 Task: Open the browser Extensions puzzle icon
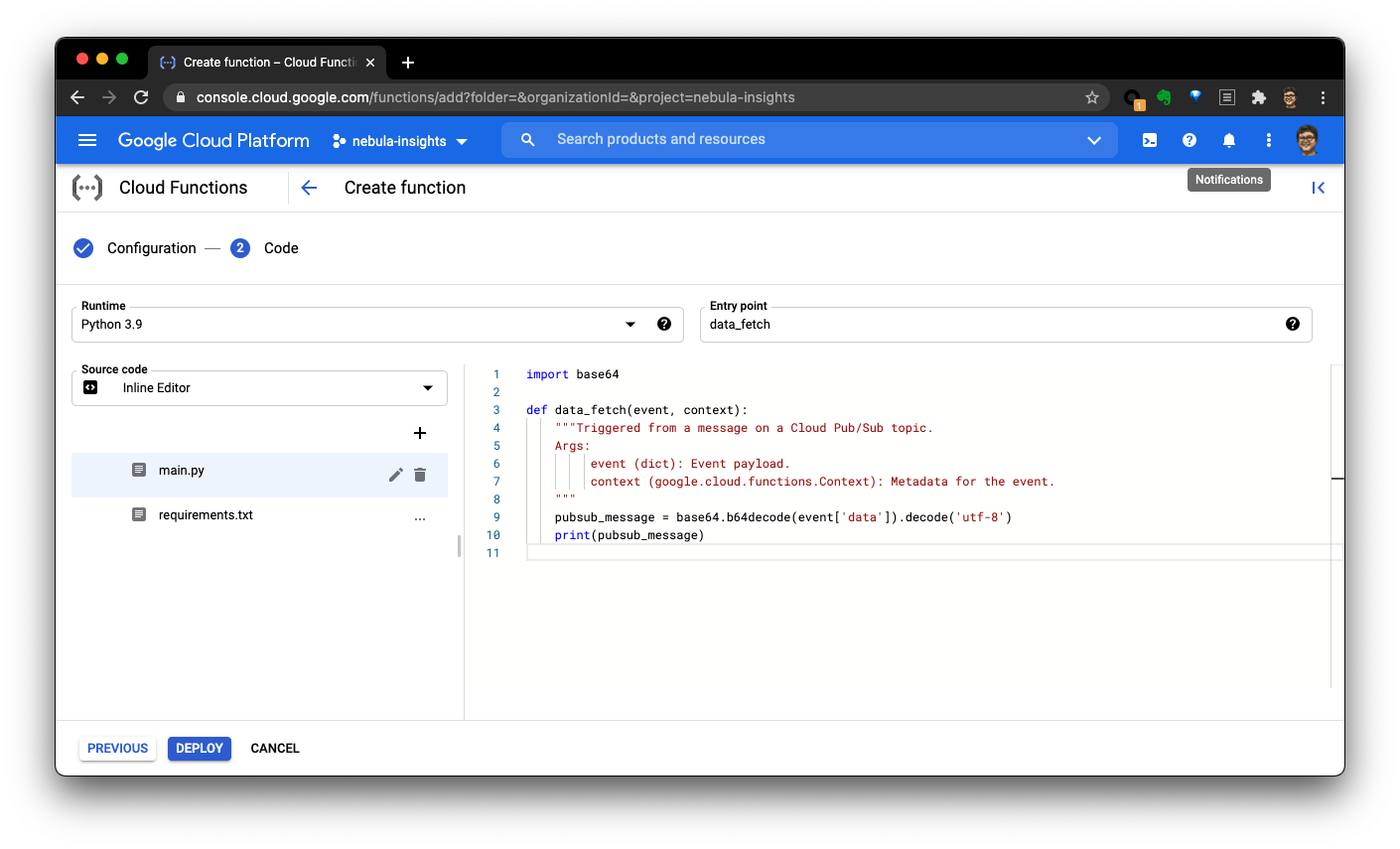pyautogui.click(x=1259, y=97)
